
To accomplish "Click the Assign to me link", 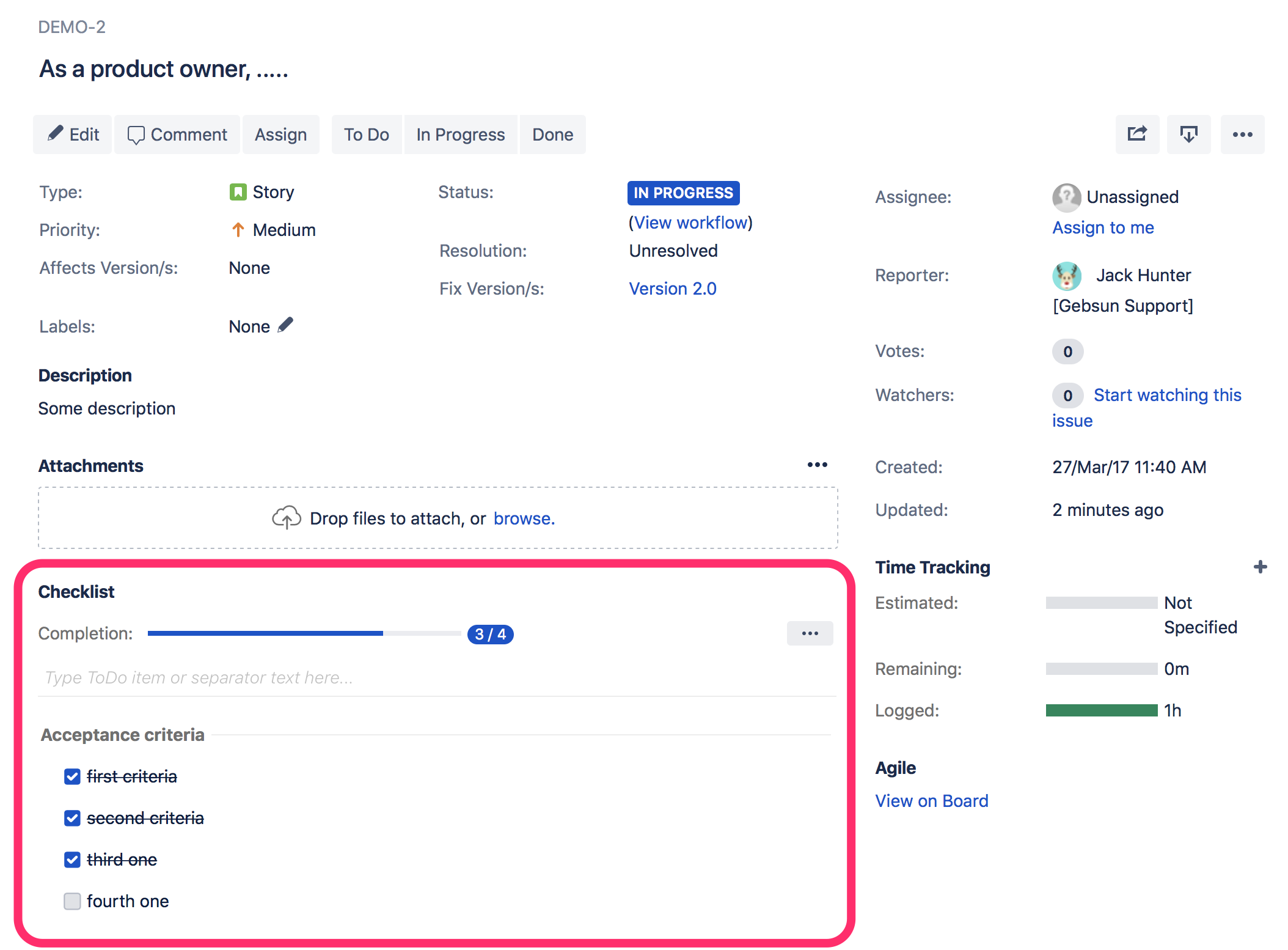I will click(1102, 227).
